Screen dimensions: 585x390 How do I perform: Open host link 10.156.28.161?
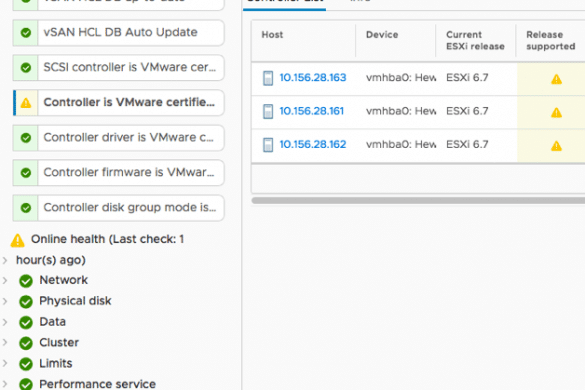tap(312, 111)
